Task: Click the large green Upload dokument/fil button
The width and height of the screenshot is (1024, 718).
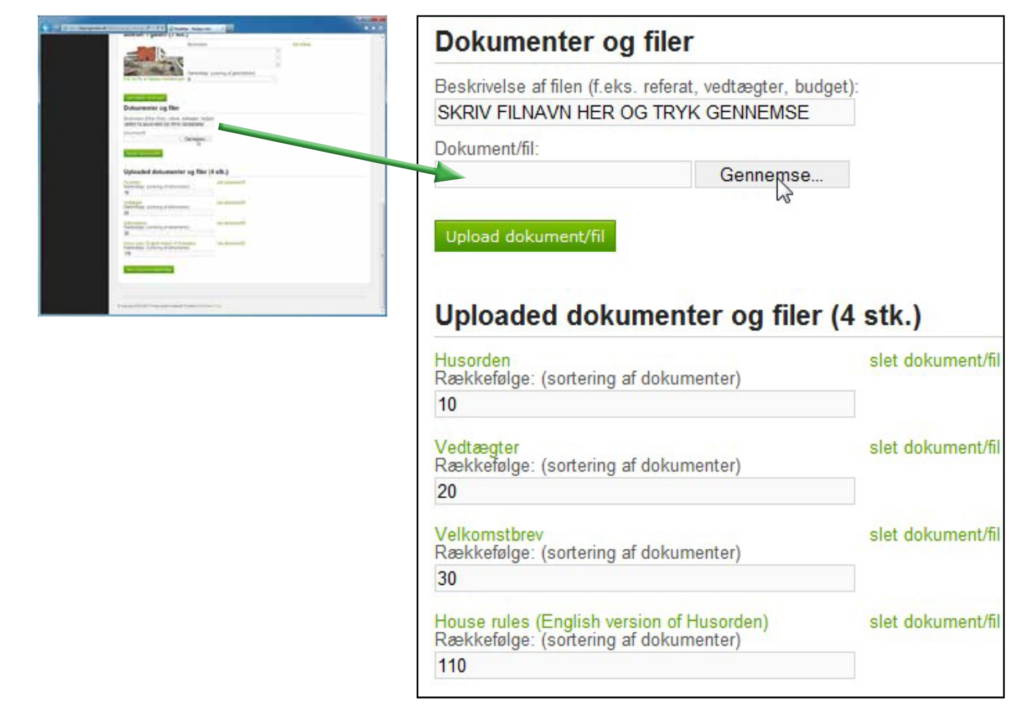Action: pos(524,236)
